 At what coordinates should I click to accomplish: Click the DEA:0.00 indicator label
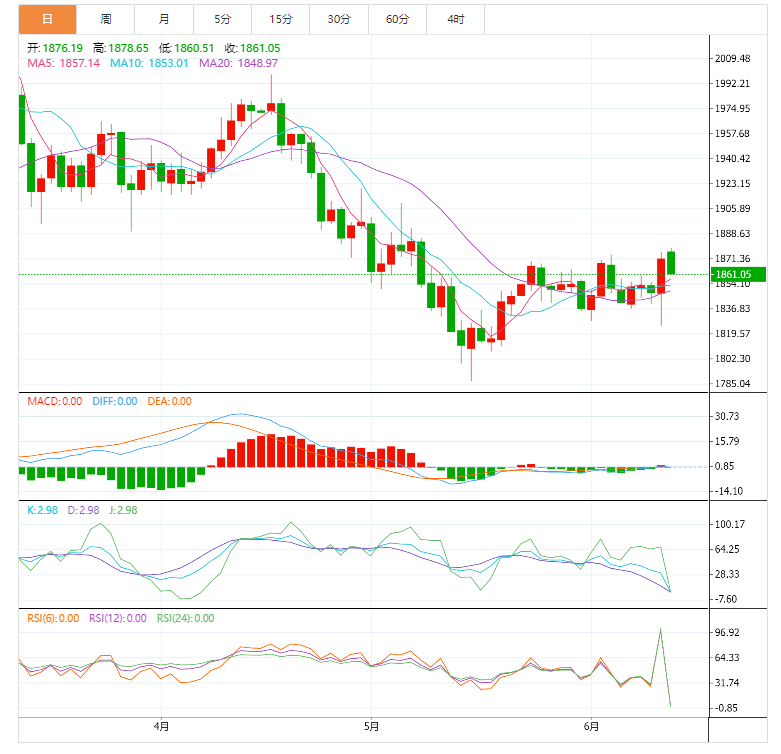pyautogui.click(x=170, y=401)
